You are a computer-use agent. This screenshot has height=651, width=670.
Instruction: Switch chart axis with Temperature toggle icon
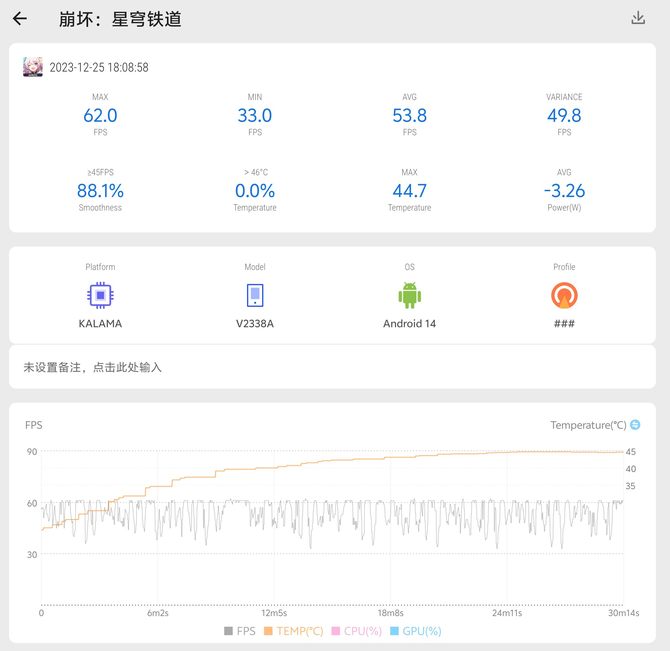tap(635, 425)
